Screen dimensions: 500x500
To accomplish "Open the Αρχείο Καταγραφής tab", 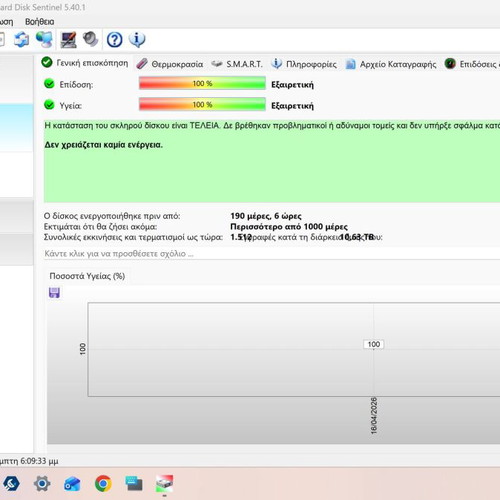I will click(391, 64).
